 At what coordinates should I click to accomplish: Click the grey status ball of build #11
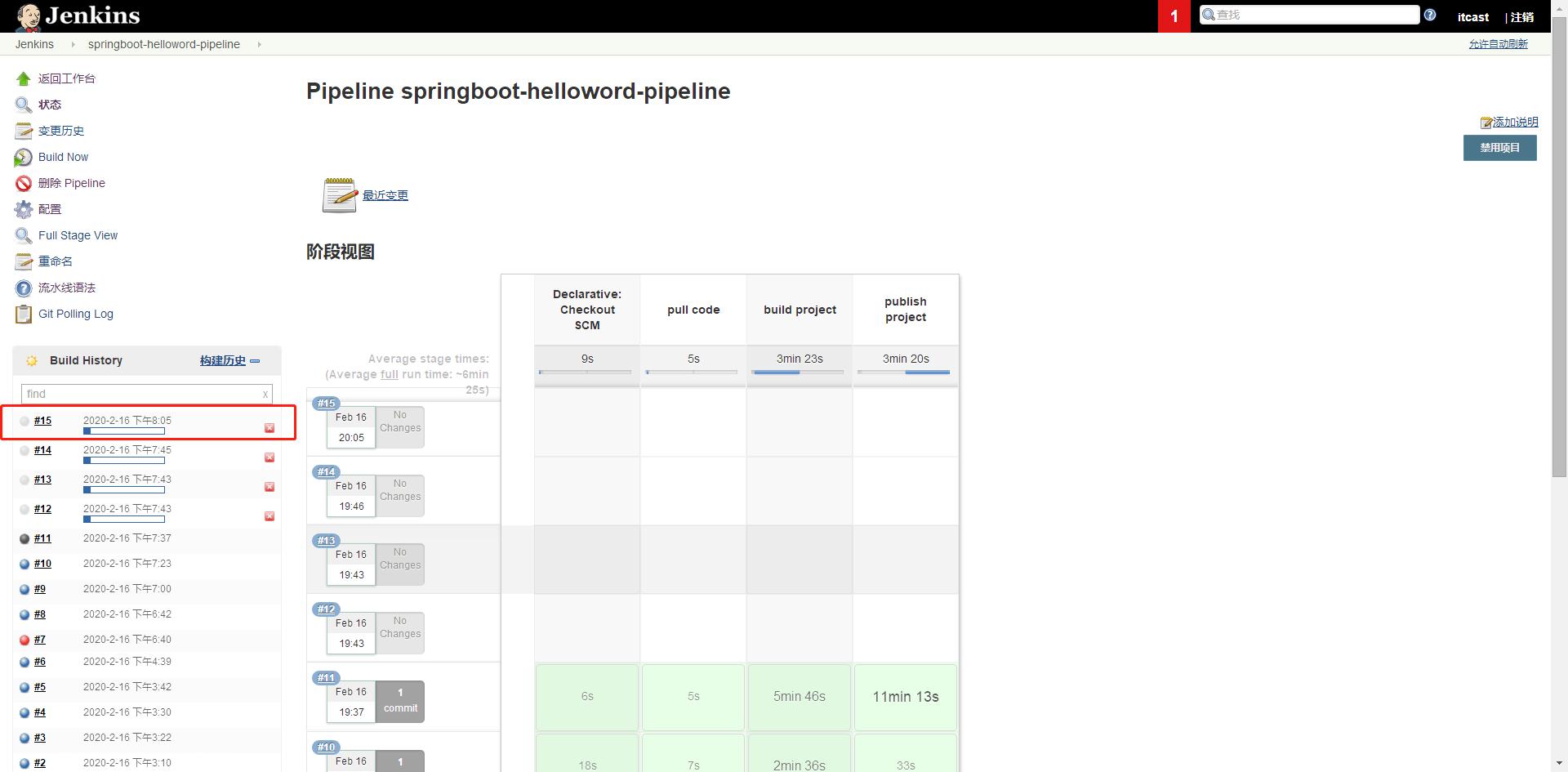coord(24,539)
